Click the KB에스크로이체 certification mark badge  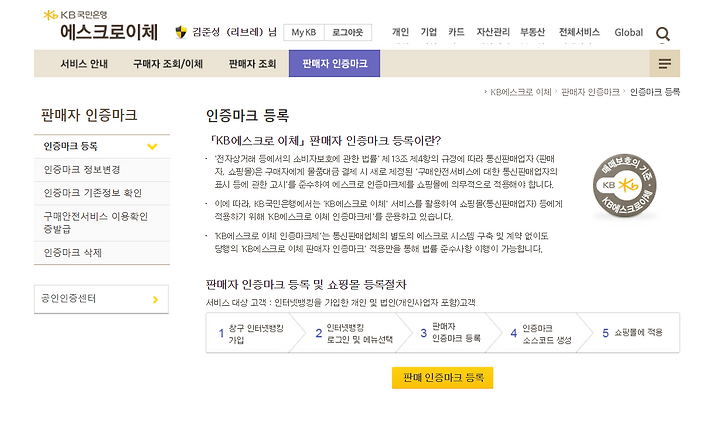pyautogui.click(x=624, y=186)
